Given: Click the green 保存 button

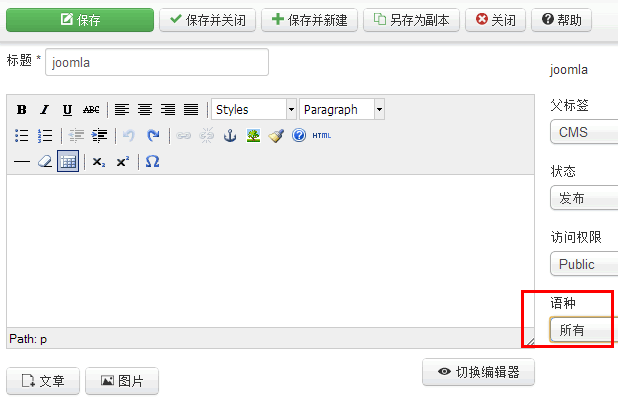Looking at the screenshot, I should coord(80,20).
